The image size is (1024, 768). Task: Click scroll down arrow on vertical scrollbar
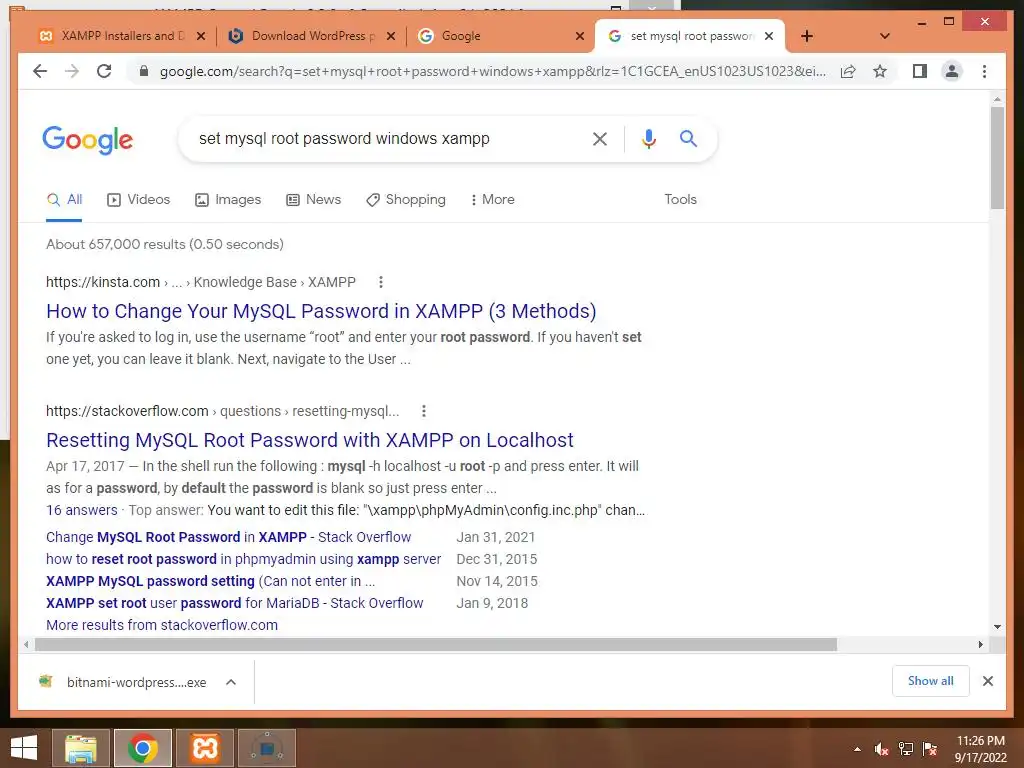(997, 626)
